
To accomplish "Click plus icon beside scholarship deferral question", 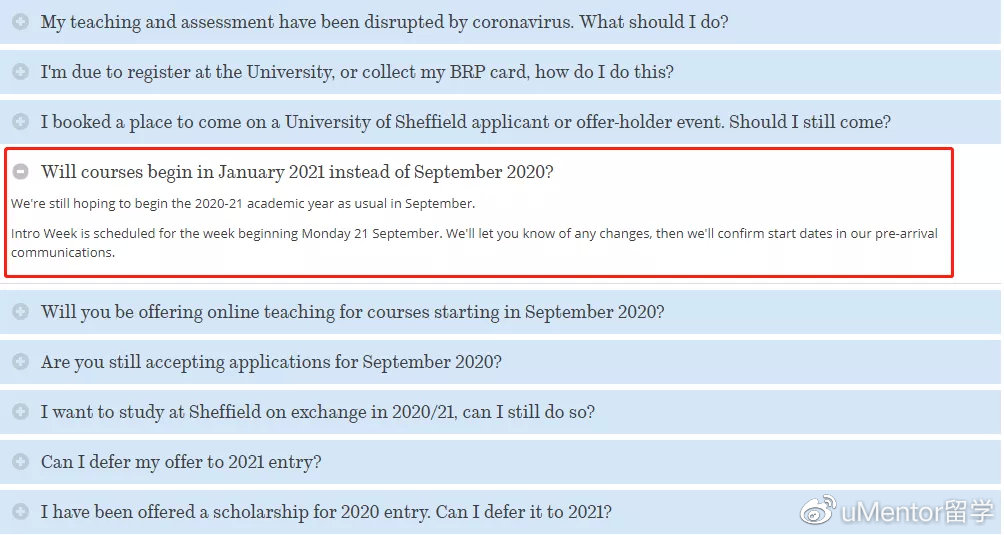I will [x=20, y=511].
